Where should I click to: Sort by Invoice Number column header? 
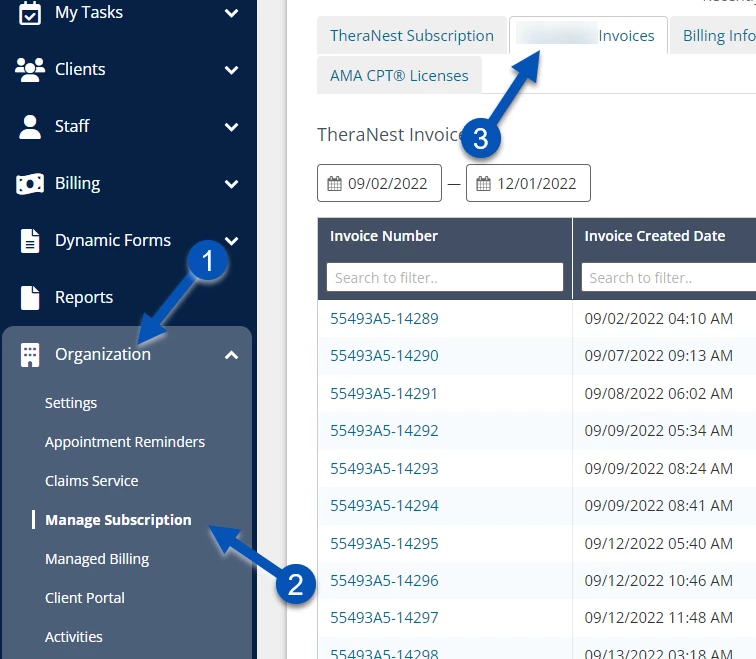(384, 236)
